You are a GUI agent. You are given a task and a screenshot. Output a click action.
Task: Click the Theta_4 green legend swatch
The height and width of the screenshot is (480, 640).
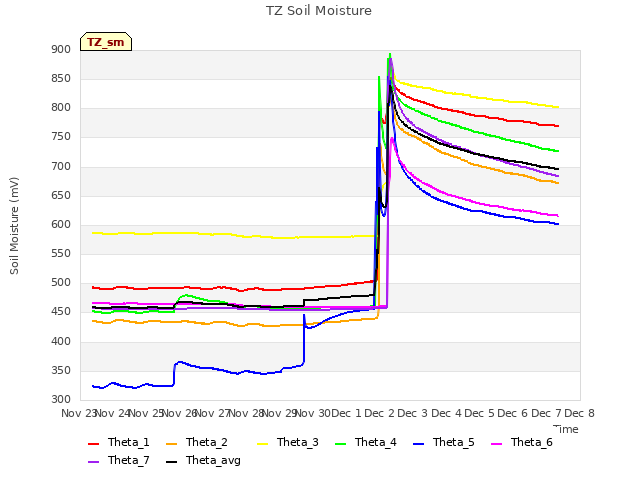(x=340, y=443)
